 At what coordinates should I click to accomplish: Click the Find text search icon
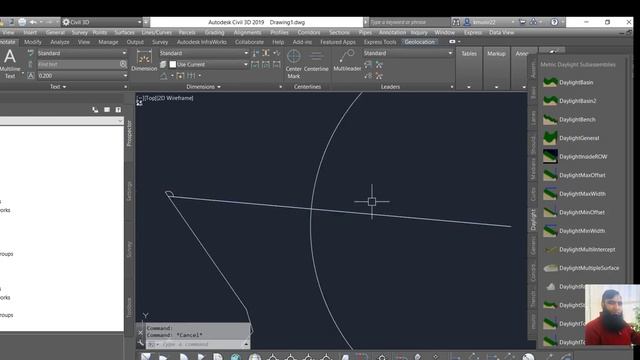click(123, 64)
